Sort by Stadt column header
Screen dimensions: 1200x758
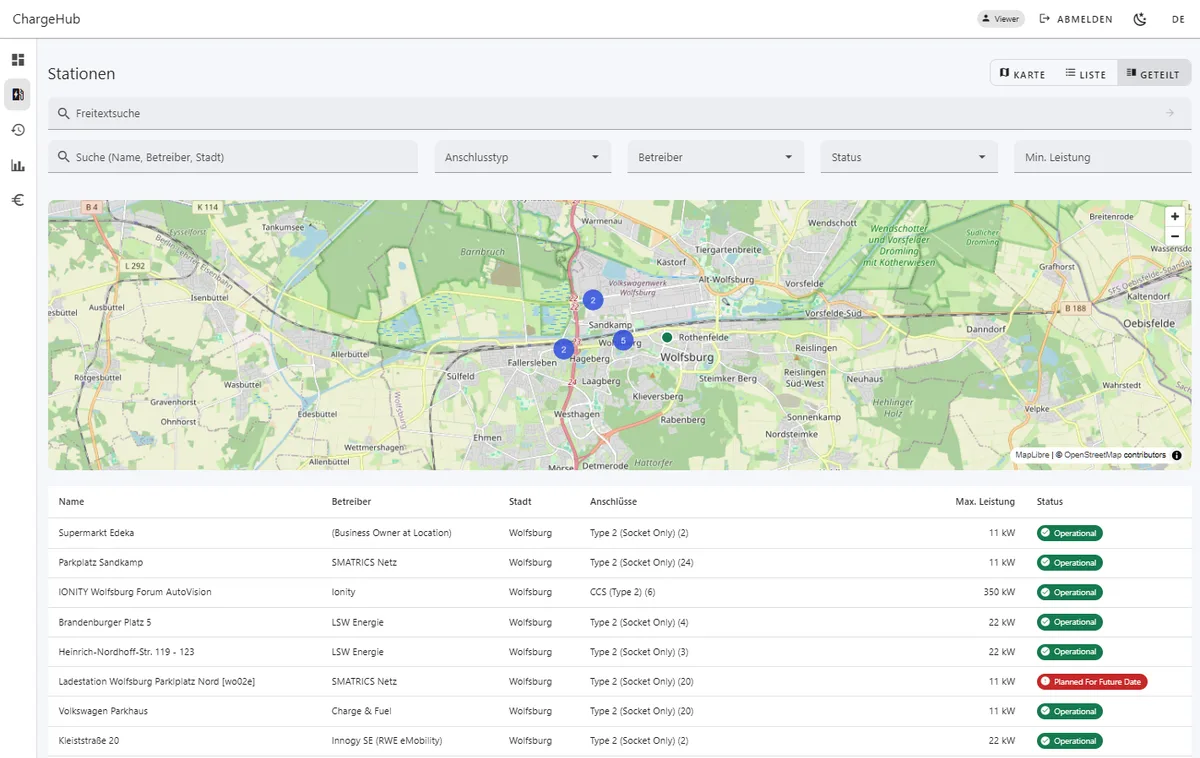pyautogui.click(x=520, y=502)
